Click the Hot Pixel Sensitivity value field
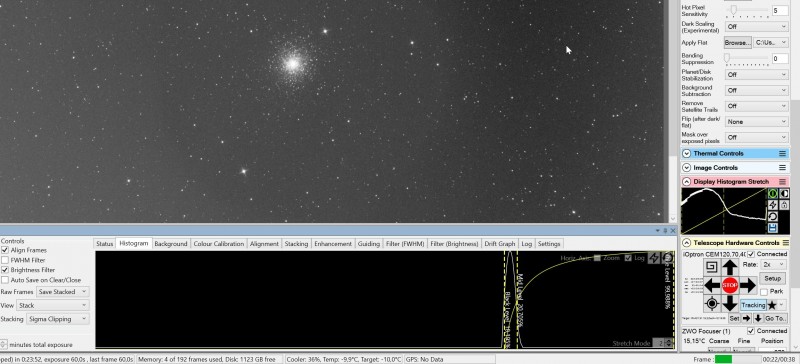800x364 pixels. click(x=780, y=11)
